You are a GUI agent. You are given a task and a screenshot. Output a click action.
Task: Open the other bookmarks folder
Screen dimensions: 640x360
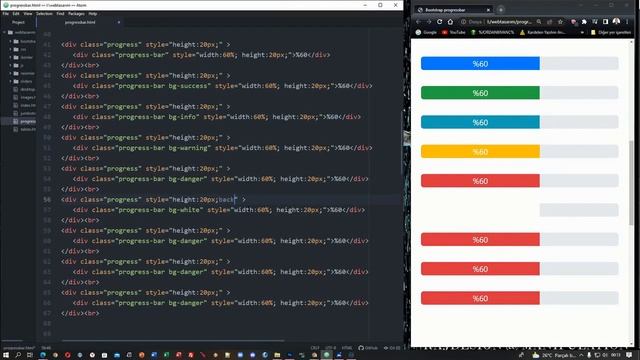pos(611,32)
